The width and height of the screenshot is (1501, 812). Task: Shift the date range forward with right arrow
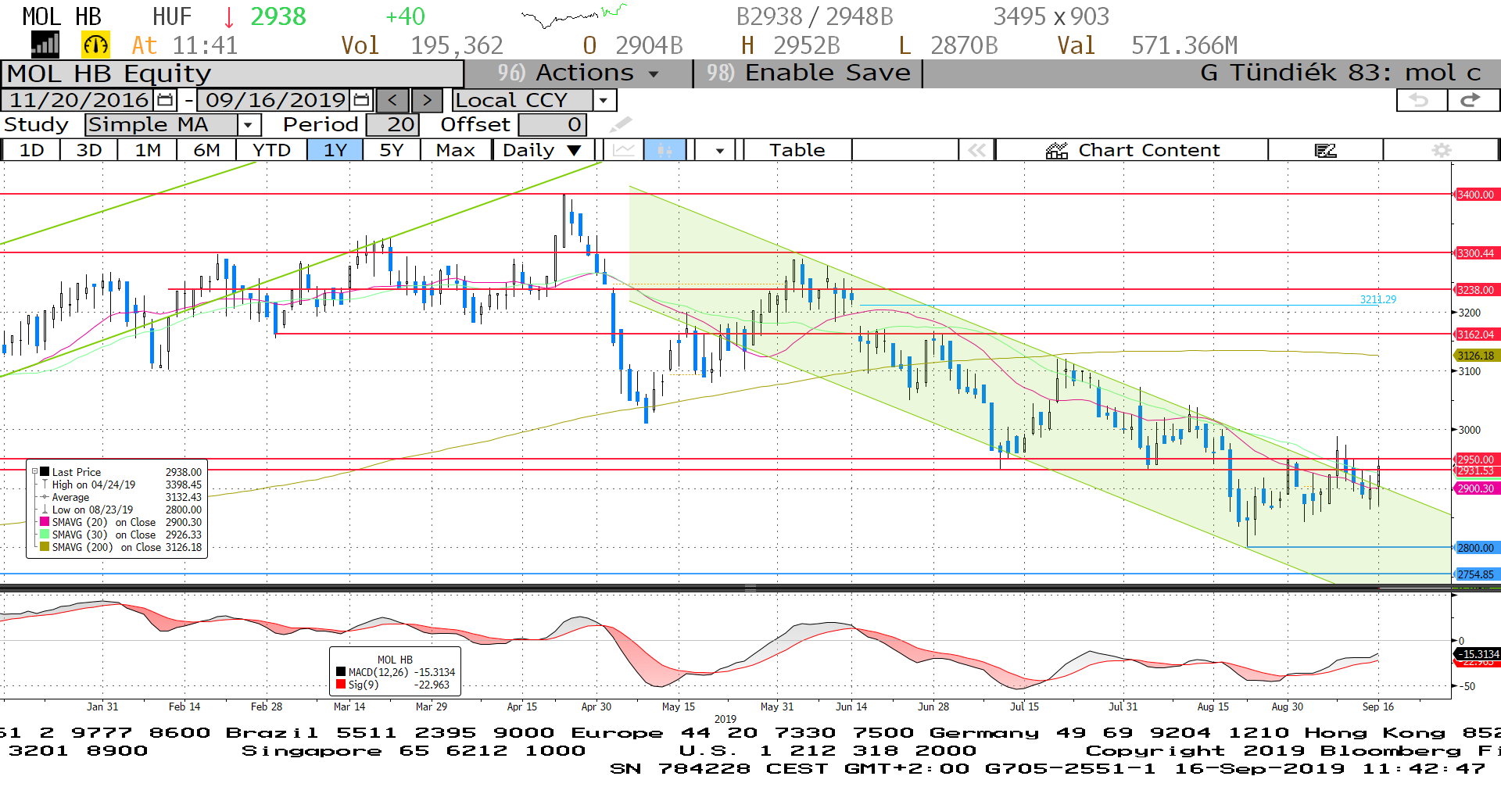coord(427,100)
